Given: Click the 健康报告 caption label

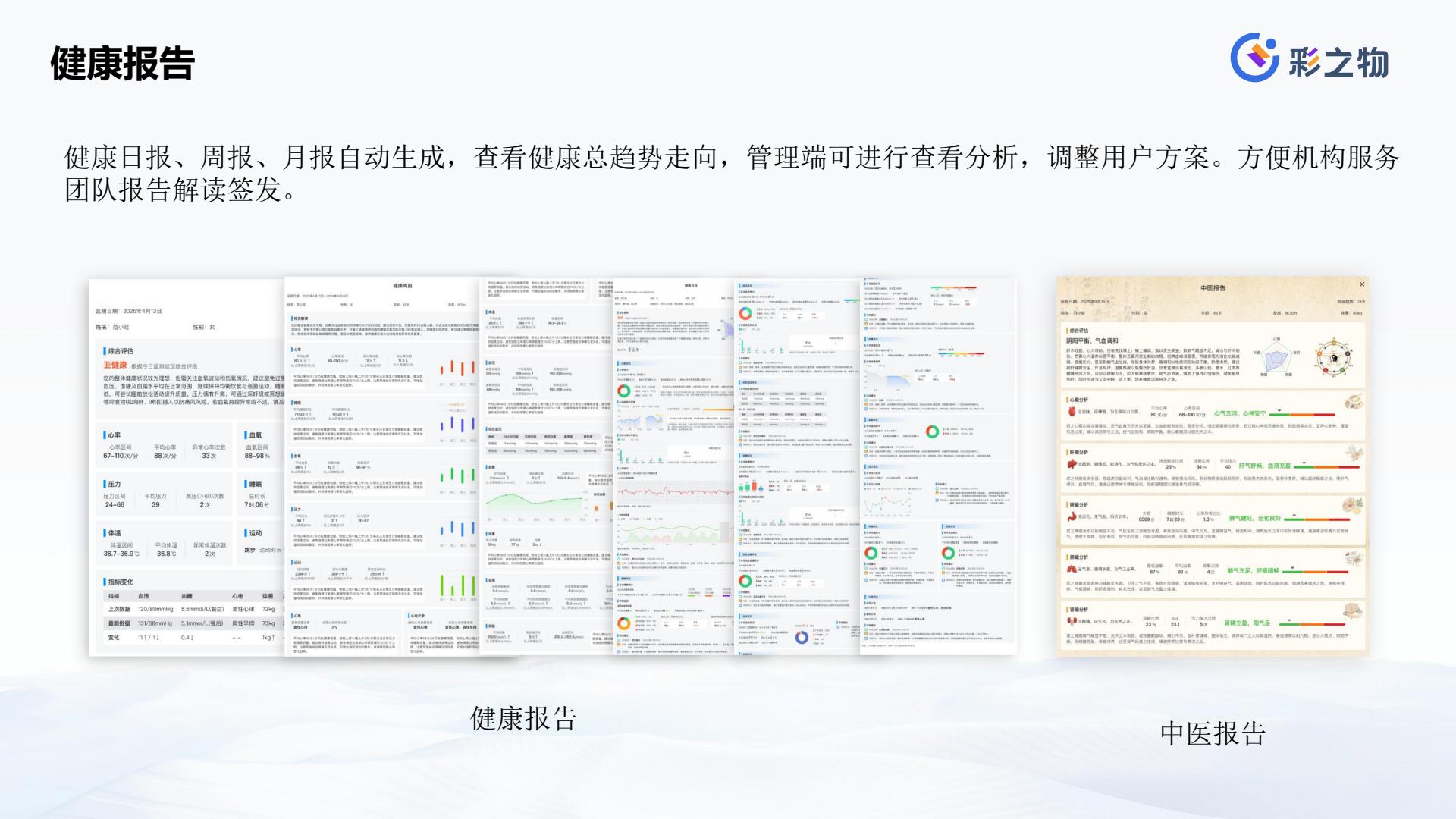Looking at the screenshot, I should (x=523, y=718).
